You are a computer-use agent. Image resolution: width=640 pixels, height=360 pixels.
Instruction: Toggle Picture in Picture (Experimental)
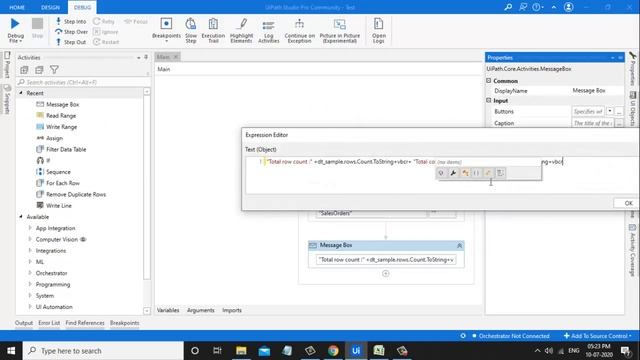pos(340,31)
